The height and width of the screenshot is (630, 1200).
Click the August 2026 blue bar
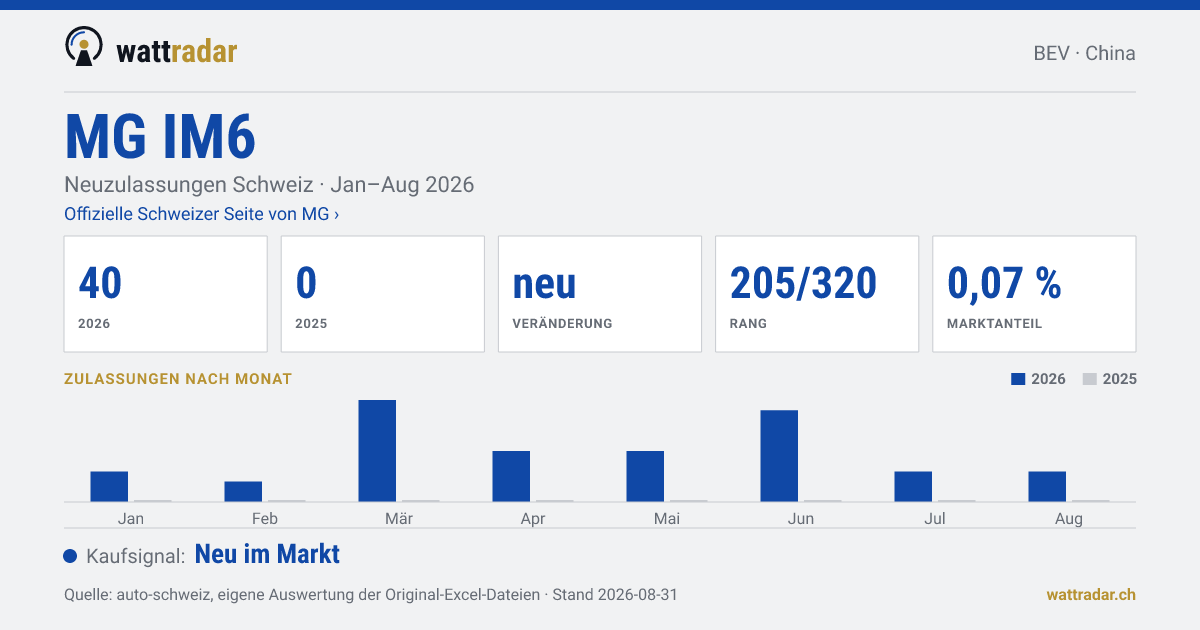pos(1047,486)
